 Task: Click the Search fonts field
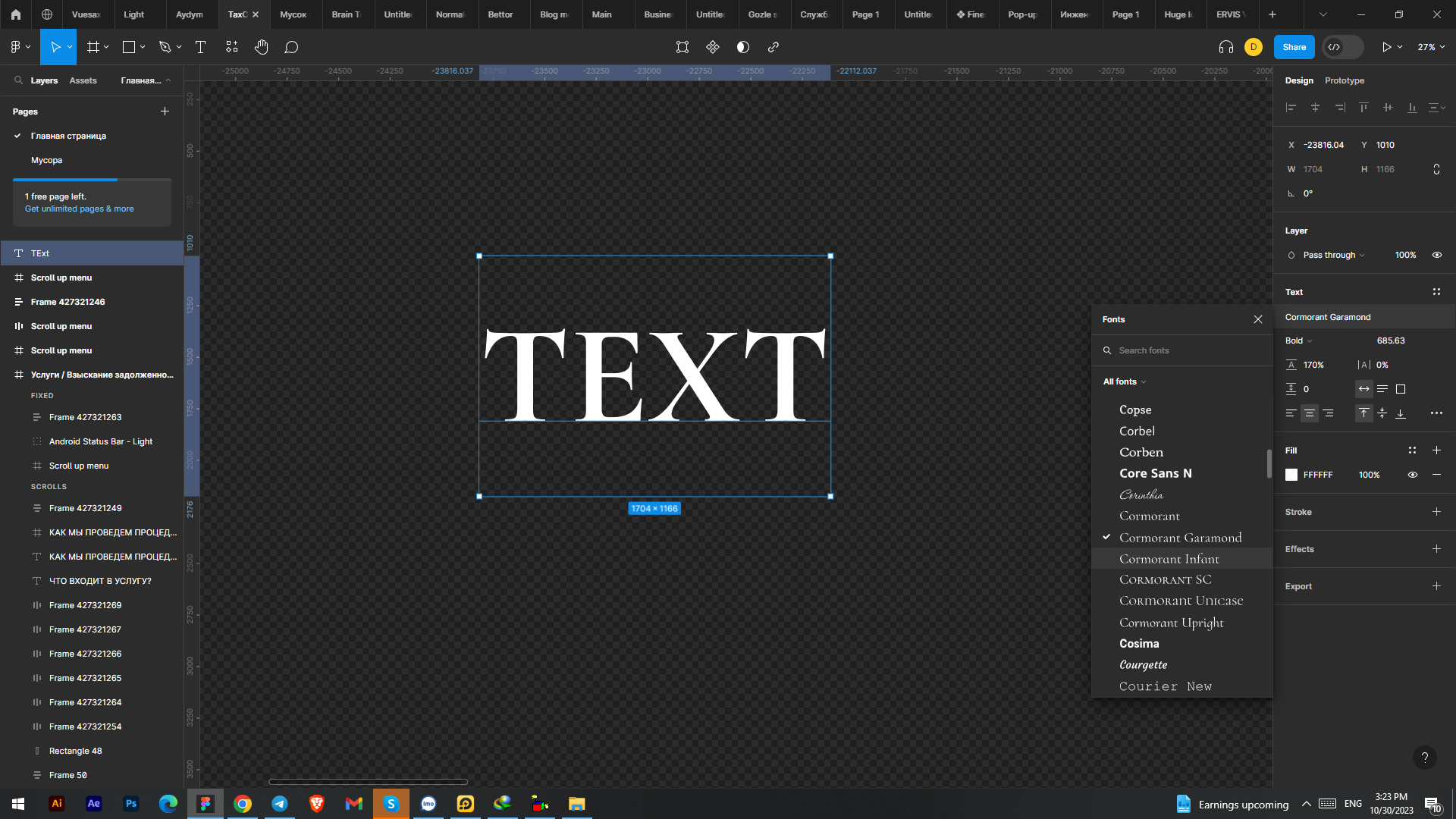coord(1181,350)
